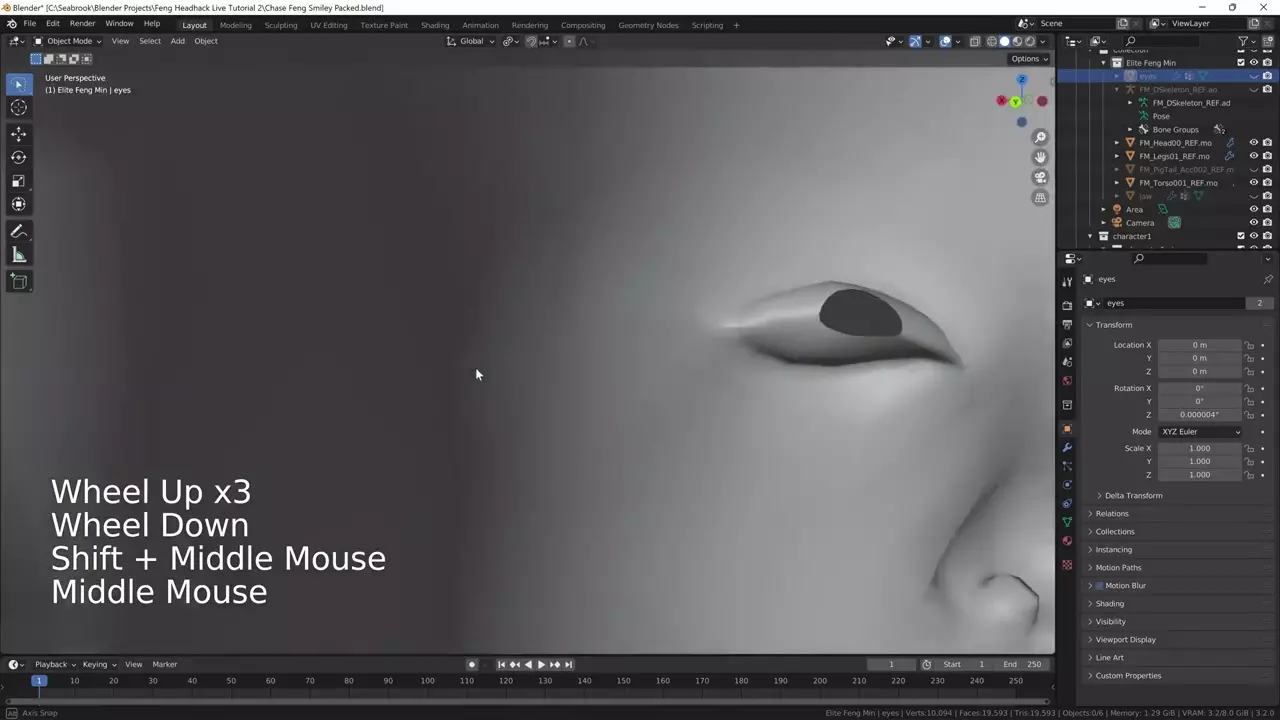
Task: Select the Annotate tool
Action: click(18, 231)
